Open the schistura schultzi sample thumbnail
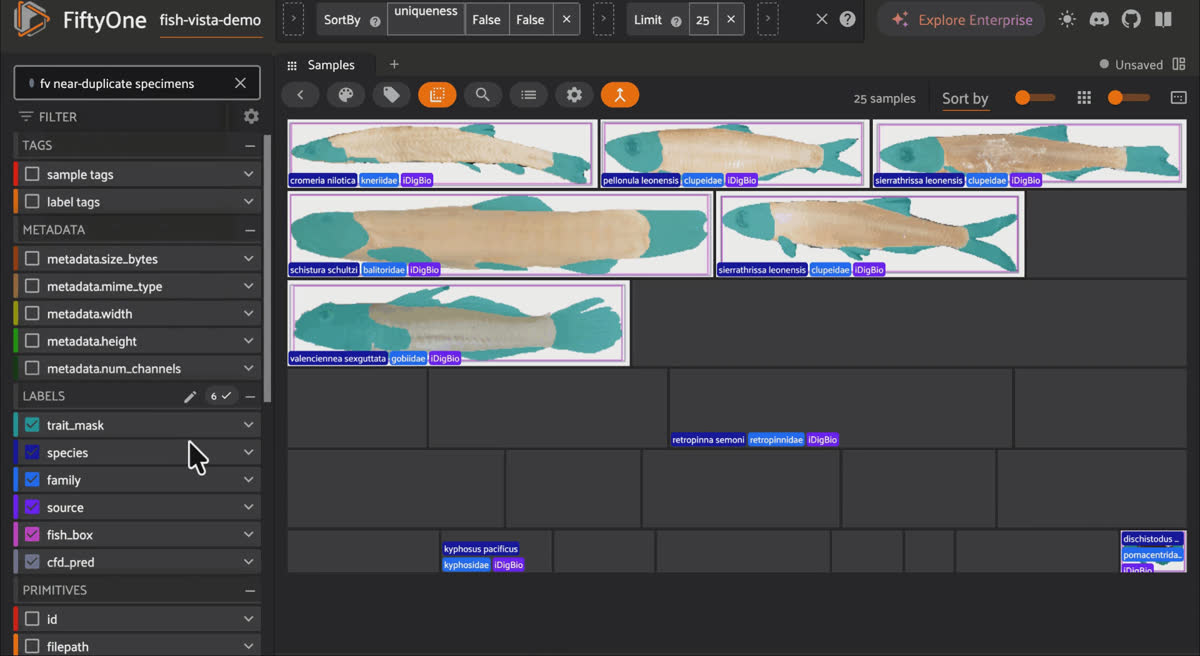 tap(500, 235)
